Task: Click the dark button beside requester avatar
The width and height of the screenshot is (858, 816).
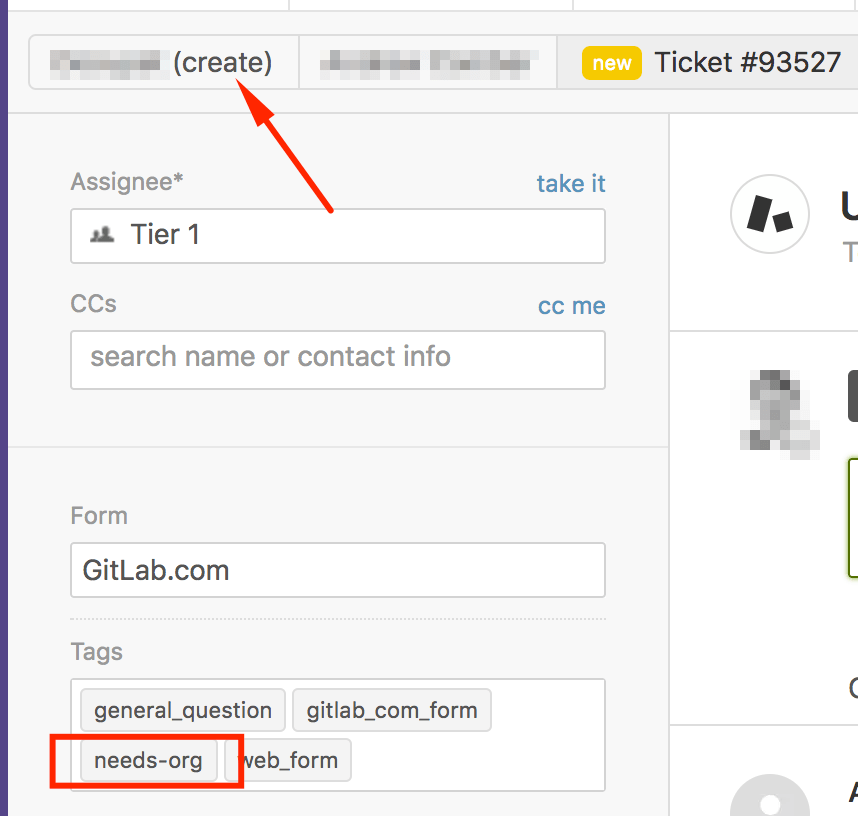Action: (853, 396)
